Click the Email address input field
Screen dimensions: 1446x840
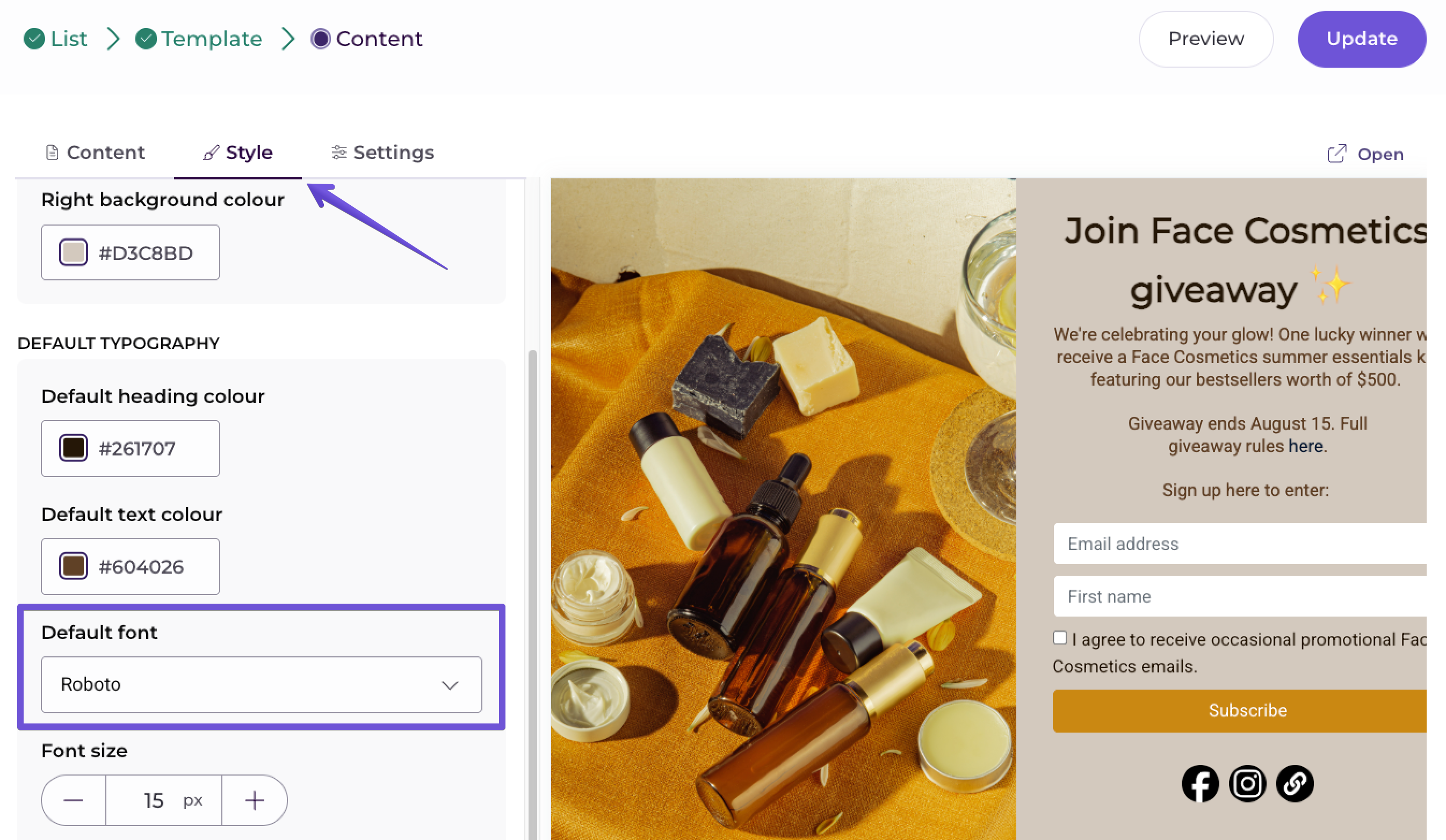coord(1239,544)
